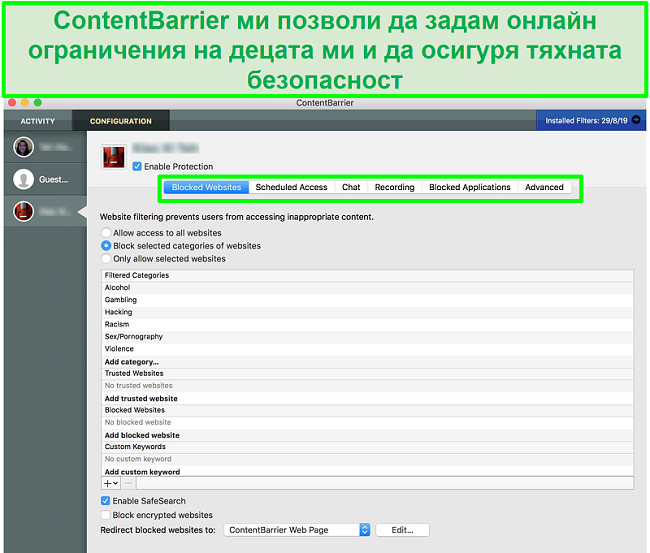Select the guitar avatar user in sidebar
The height and width of the screenshot is (553, 650).
(x=23, y=211)
